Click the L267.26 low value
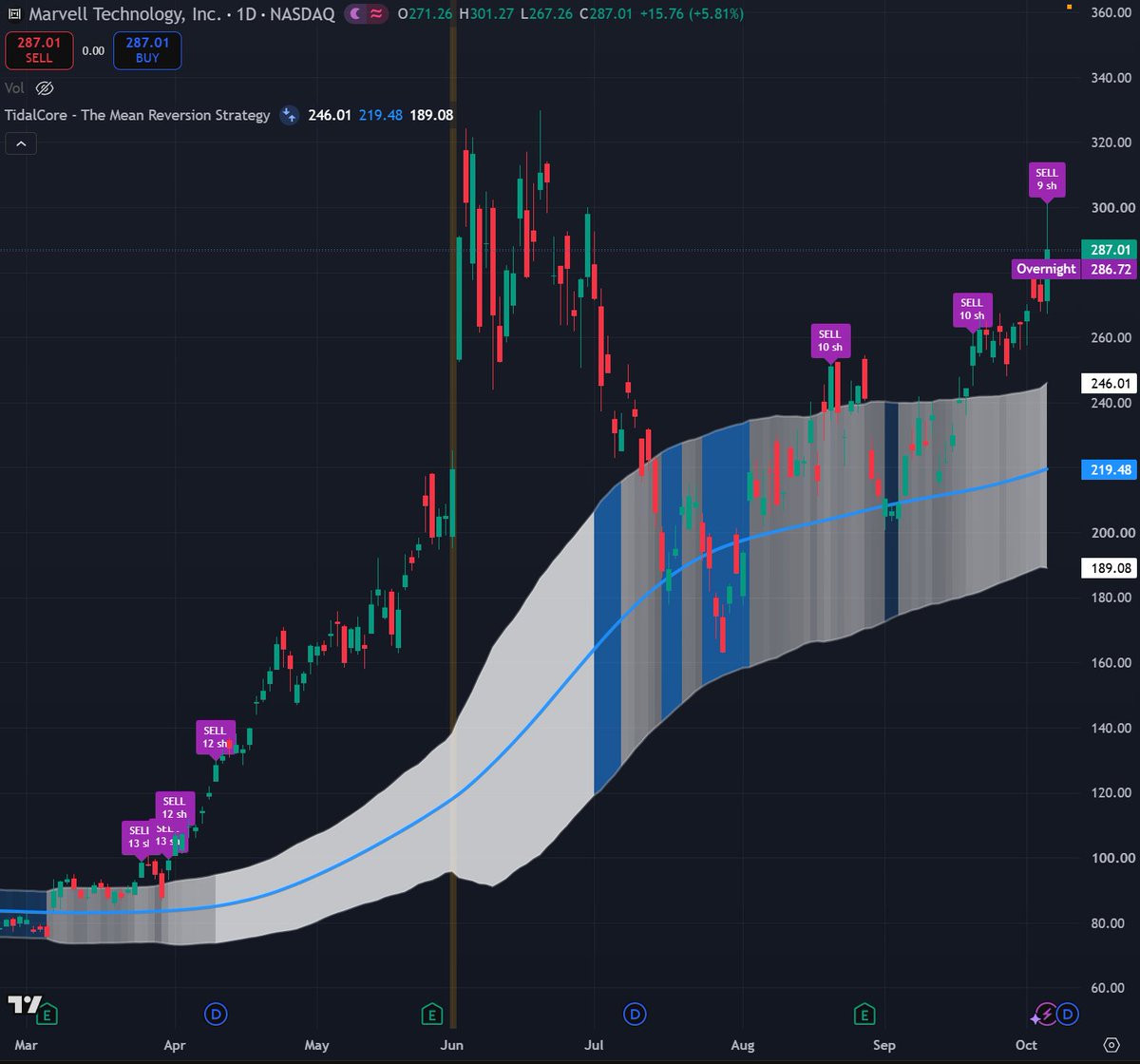1140x1064 pixels. pos(546,14)
